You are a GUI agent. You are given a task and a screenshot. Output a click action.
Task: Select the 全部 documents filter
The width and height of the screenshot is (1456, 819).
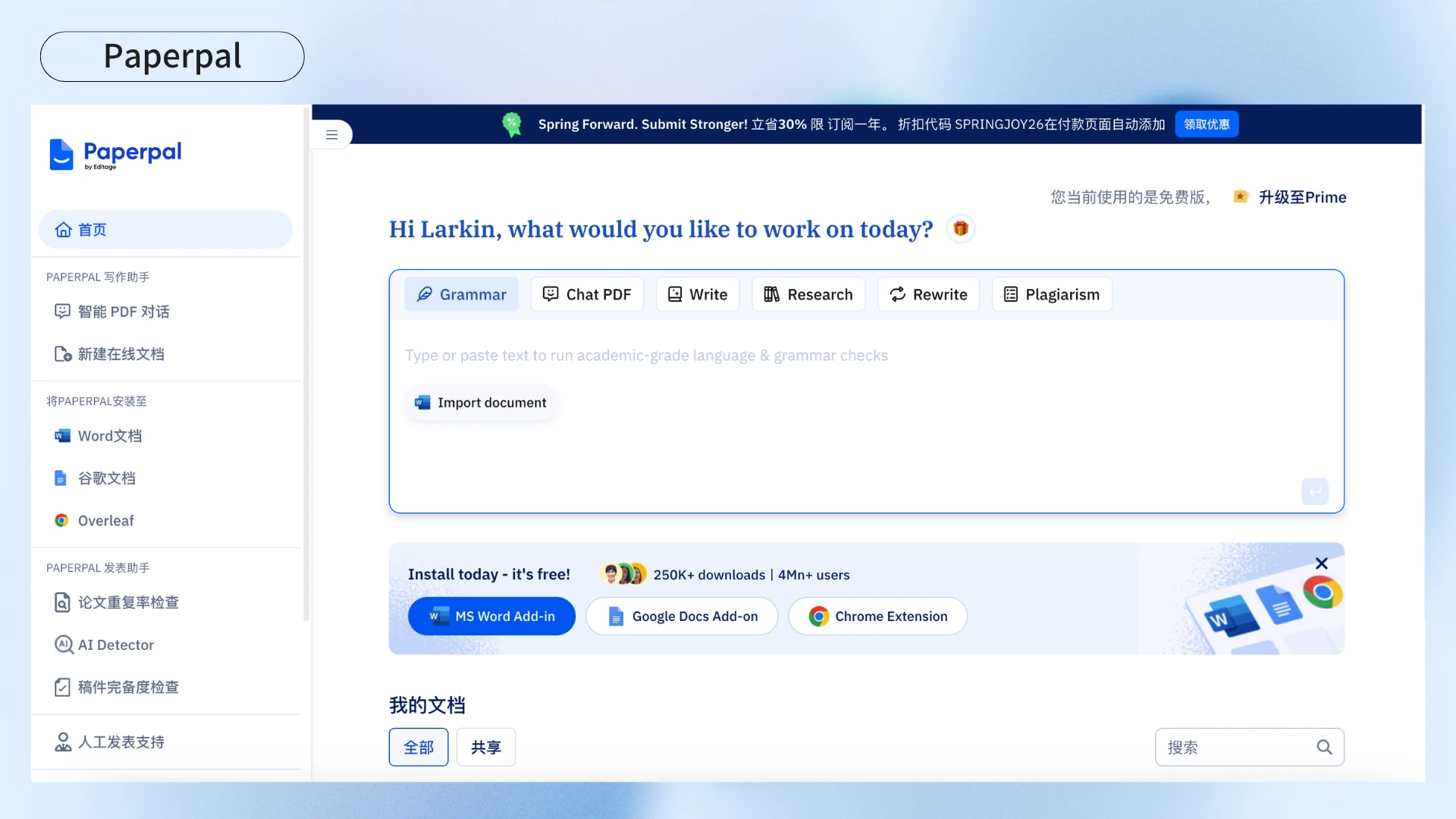tap(419, 747)
